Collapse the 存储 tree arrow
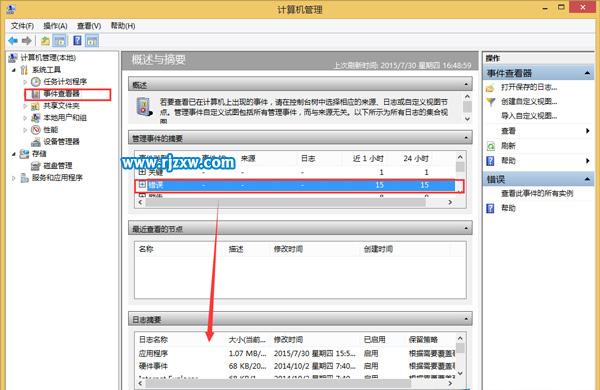Viewport: 600px width, 390px height. click(14, 154)
